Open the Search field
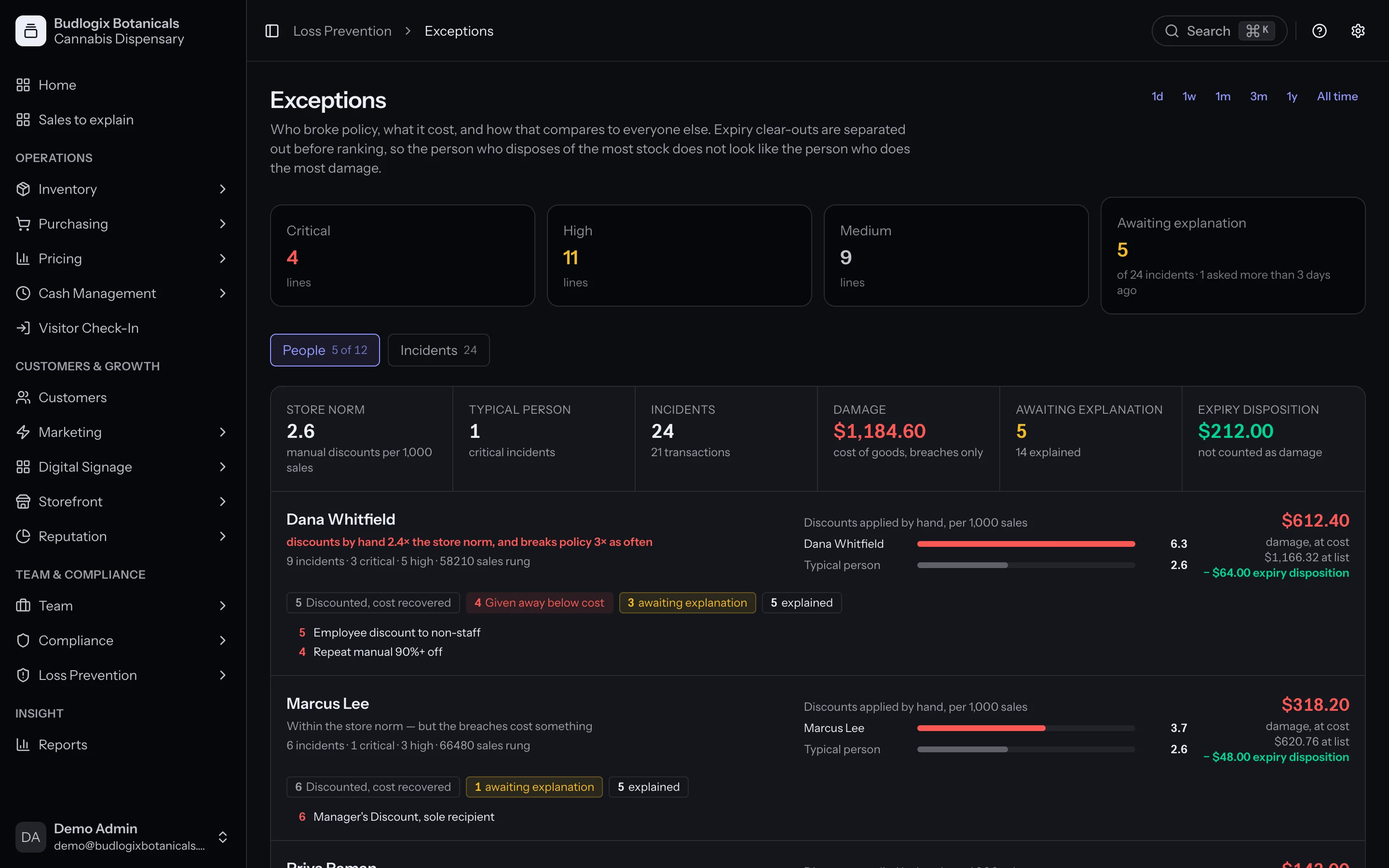Screen dimensions: 1389x868 click(x=1219, y=31)
